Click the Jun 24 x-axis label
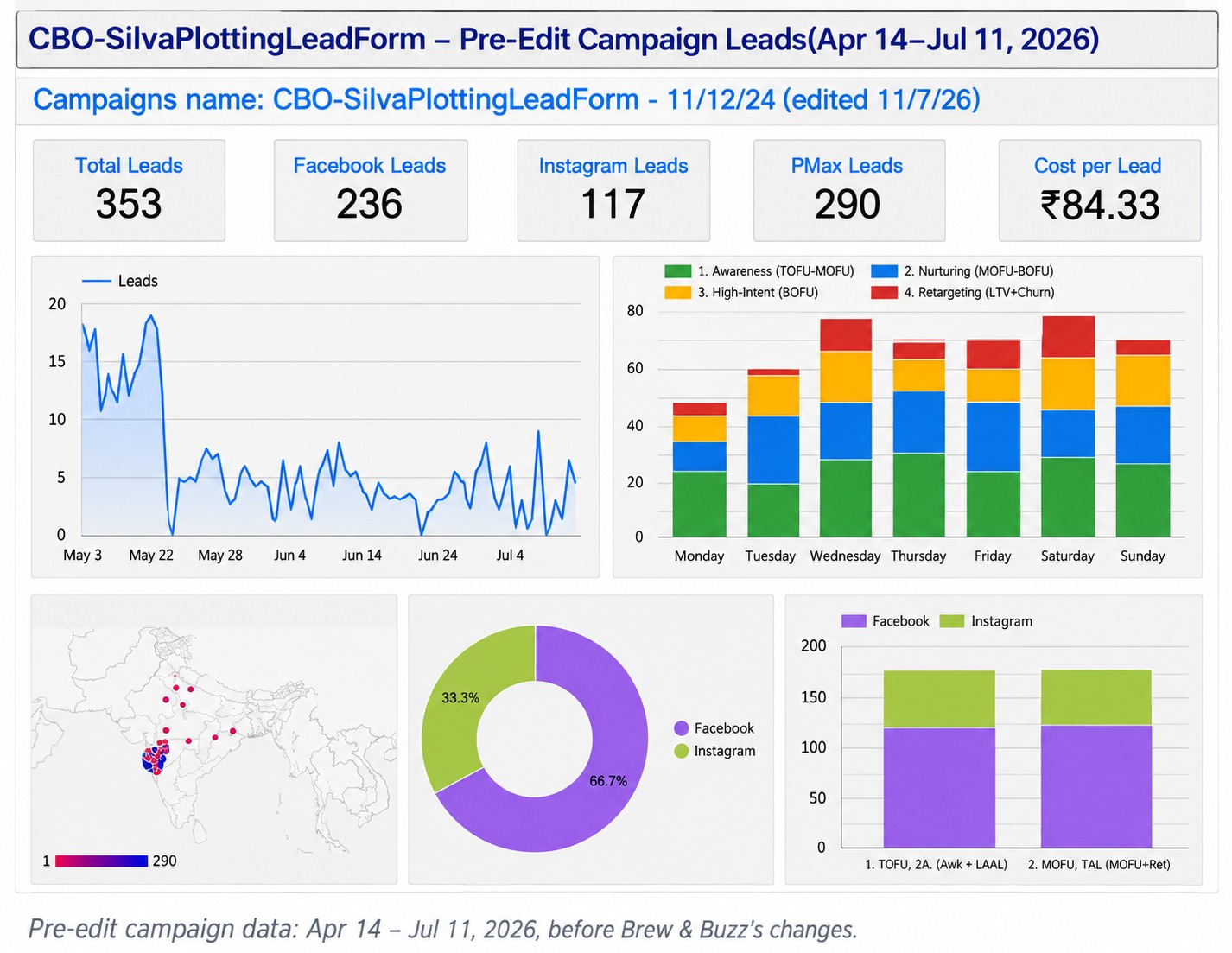This screenshot has height=953, width=1232. click(x=438, y=556)
